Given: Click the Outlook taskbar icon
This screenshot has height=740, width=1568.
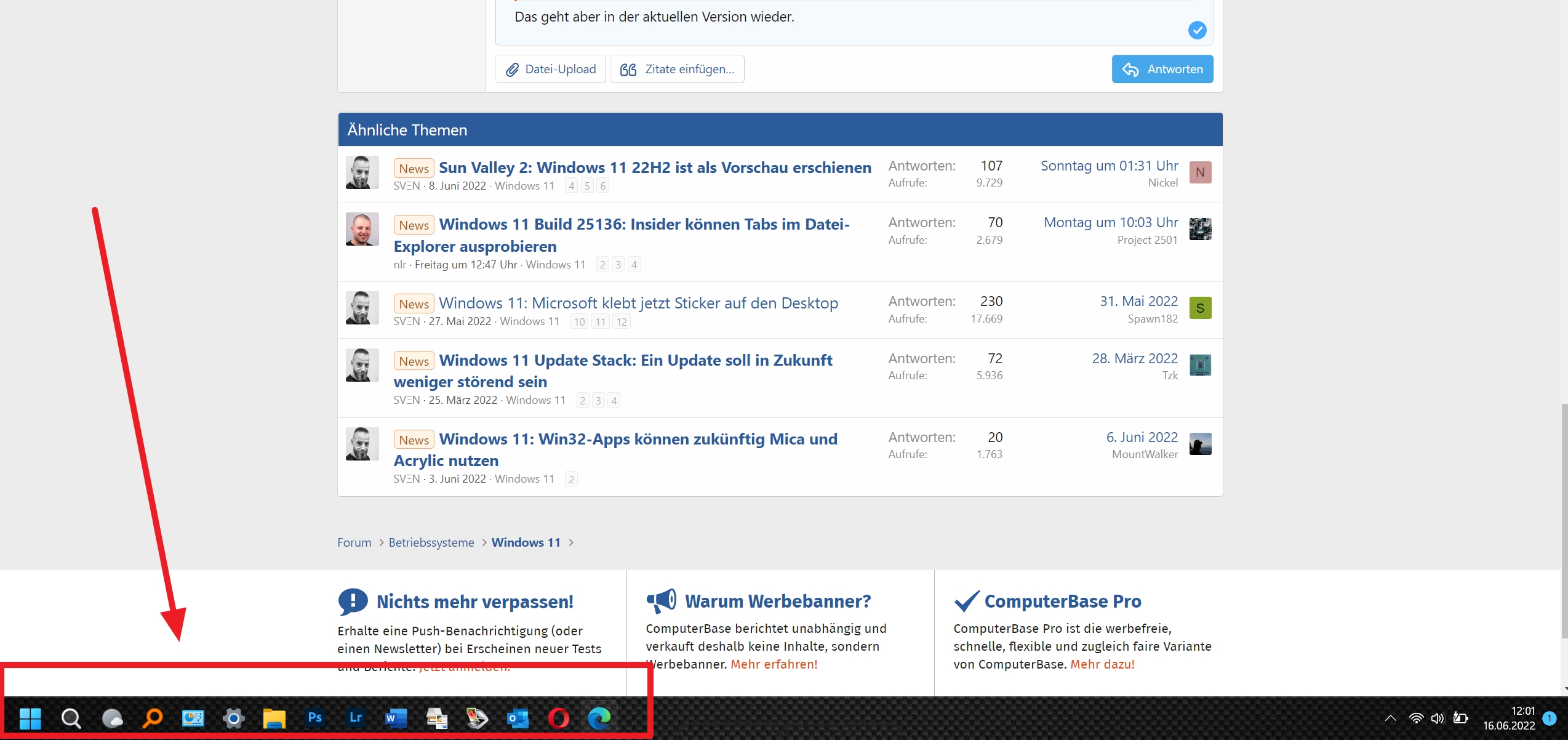Looking at the screenshot, I should pos(518,718).
